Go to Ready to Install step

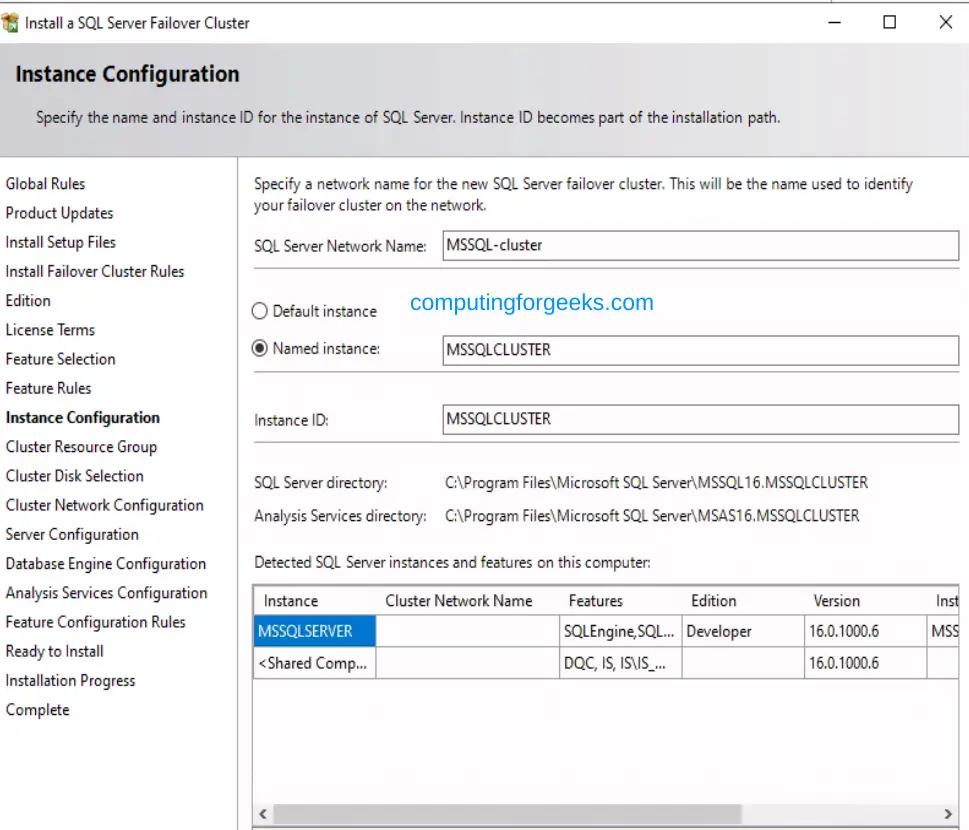pos(54,651)
